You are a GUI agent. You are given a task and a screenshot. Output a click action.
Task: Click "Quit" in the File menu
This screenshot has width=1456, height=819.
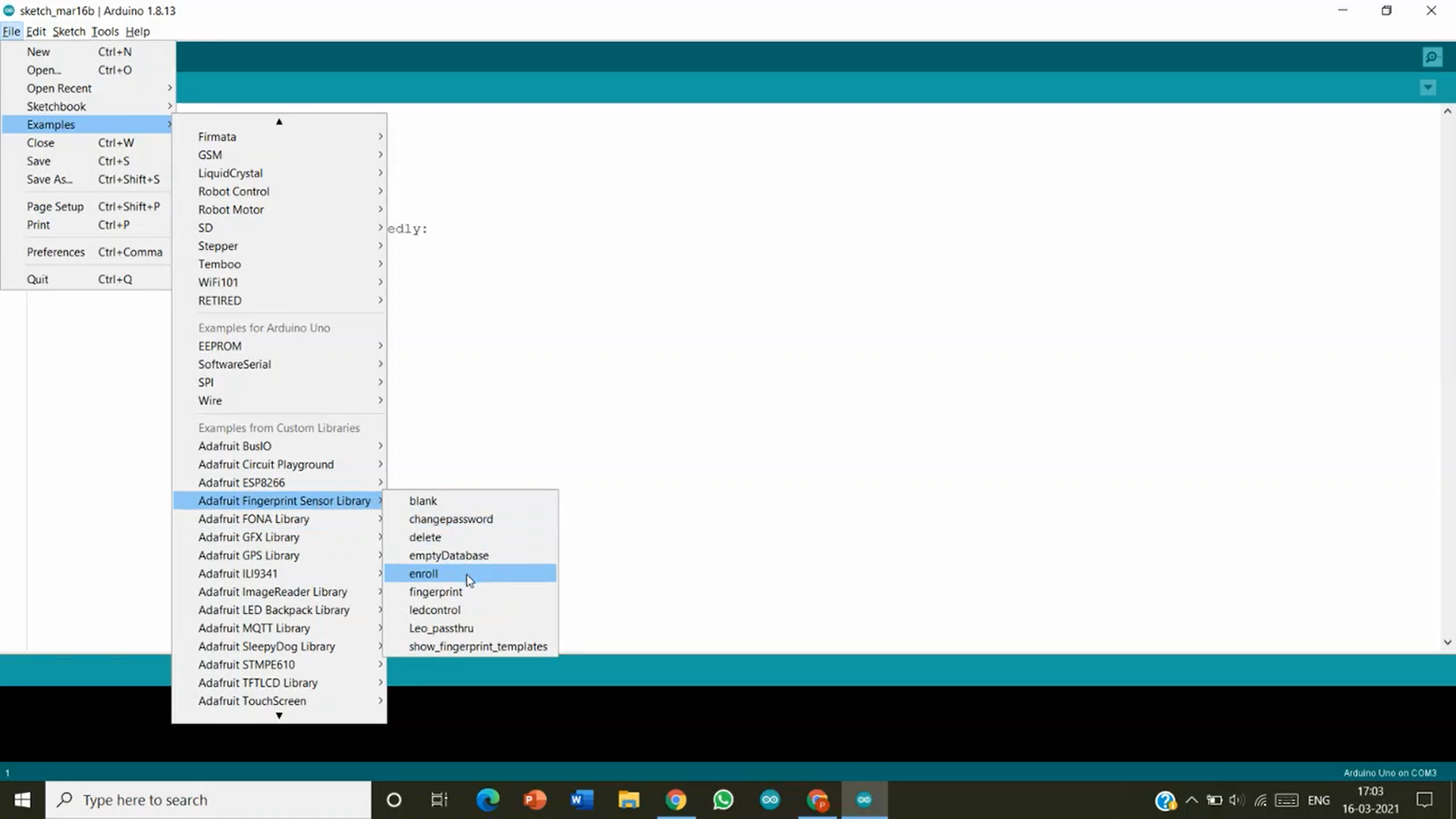click(x=38, y=278)
